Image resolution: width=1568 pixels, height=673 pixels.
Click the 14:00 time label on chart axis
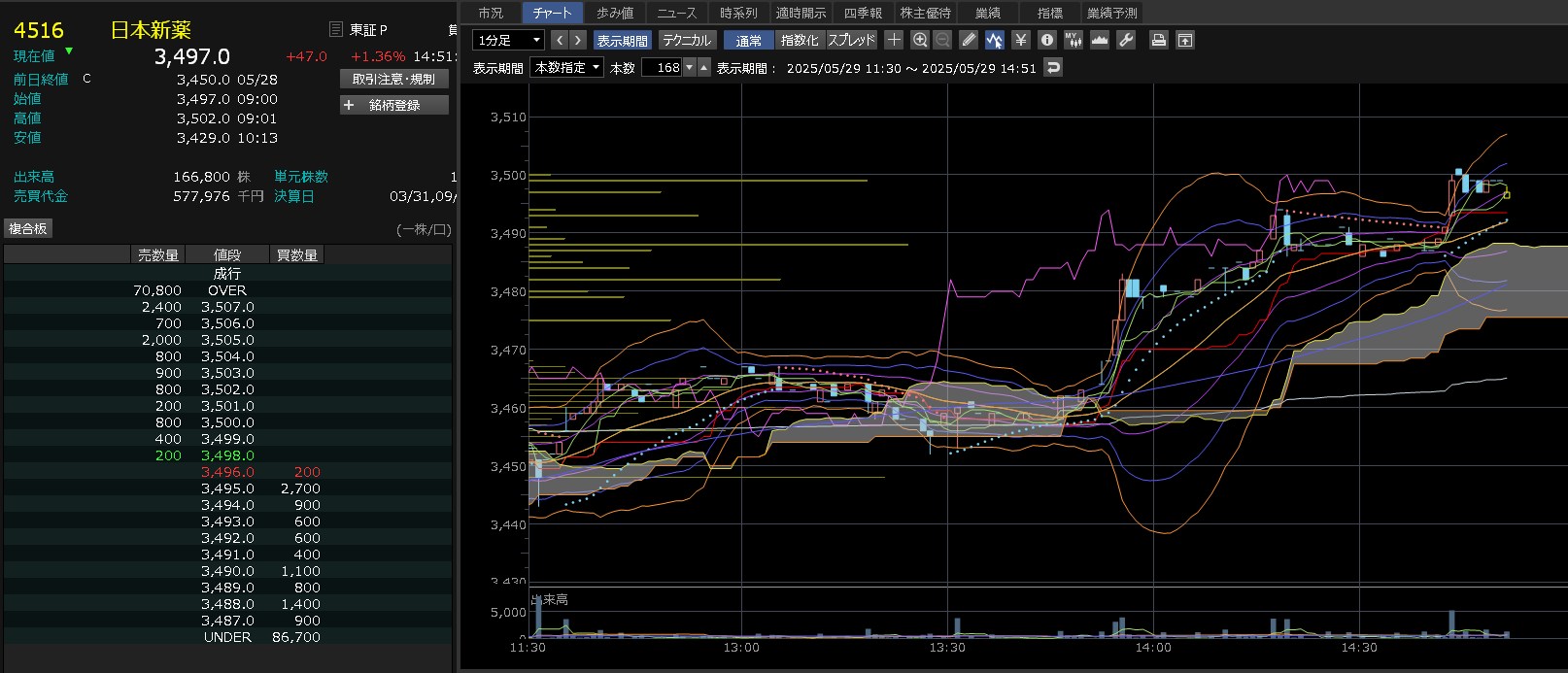(1153, 648)
